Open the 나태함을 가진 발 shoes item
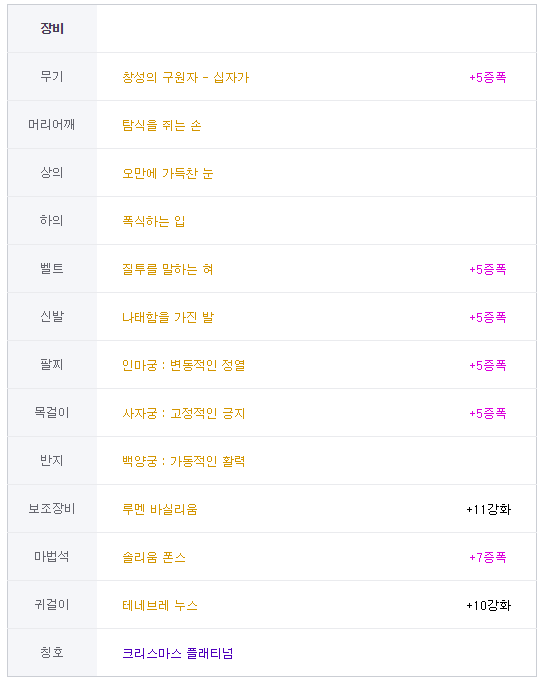 click(x=168, y=317)
